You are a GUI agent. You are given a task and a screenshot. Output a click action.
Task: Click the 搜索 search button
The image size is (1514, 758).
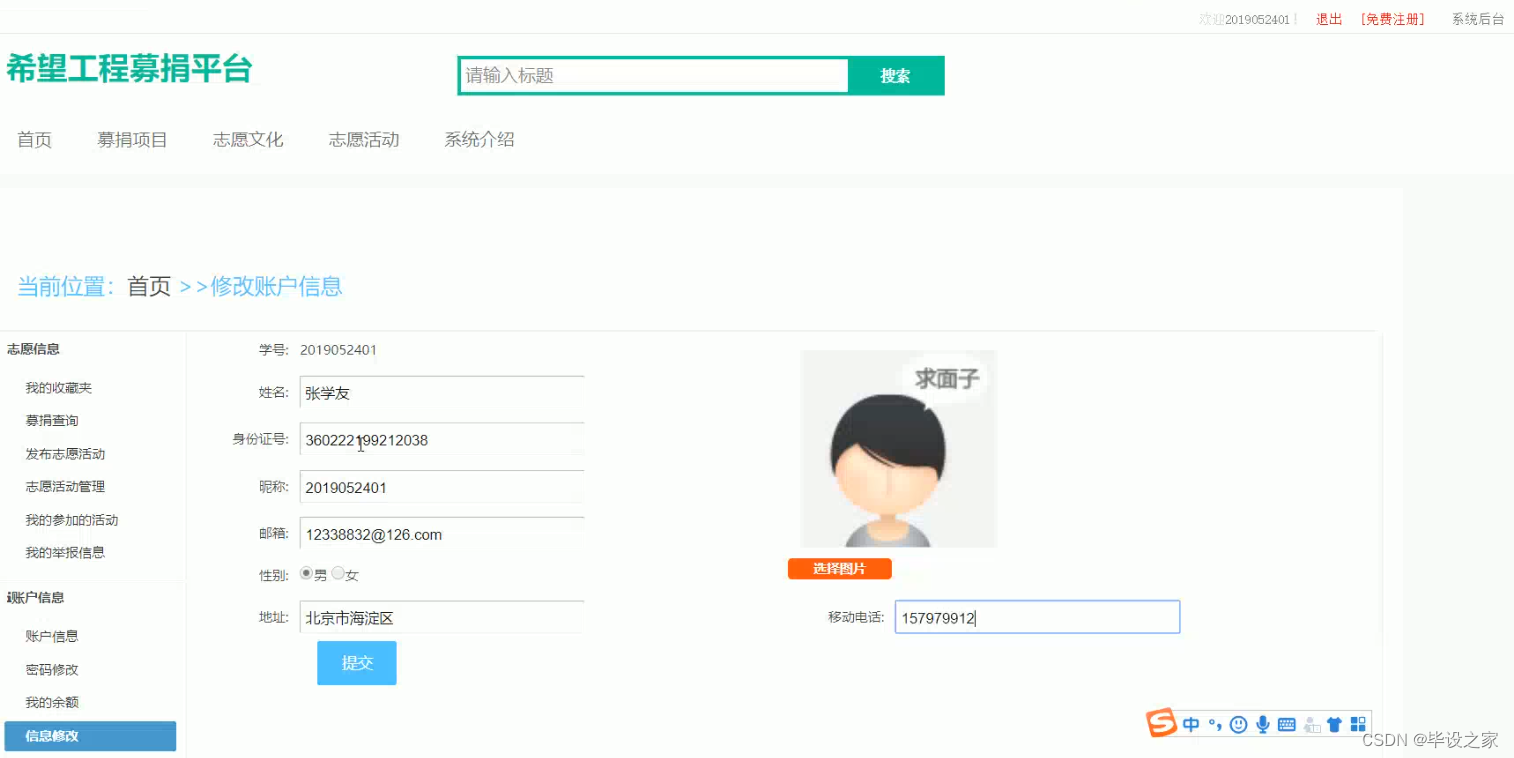(895, 75)
